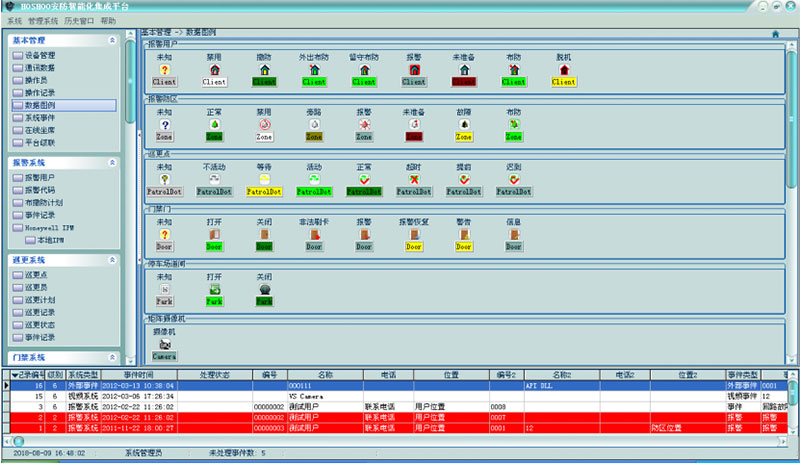Open 设备管理 in the sidebar
This screenshot has height=464, width=800.
(x=40, y=55)
